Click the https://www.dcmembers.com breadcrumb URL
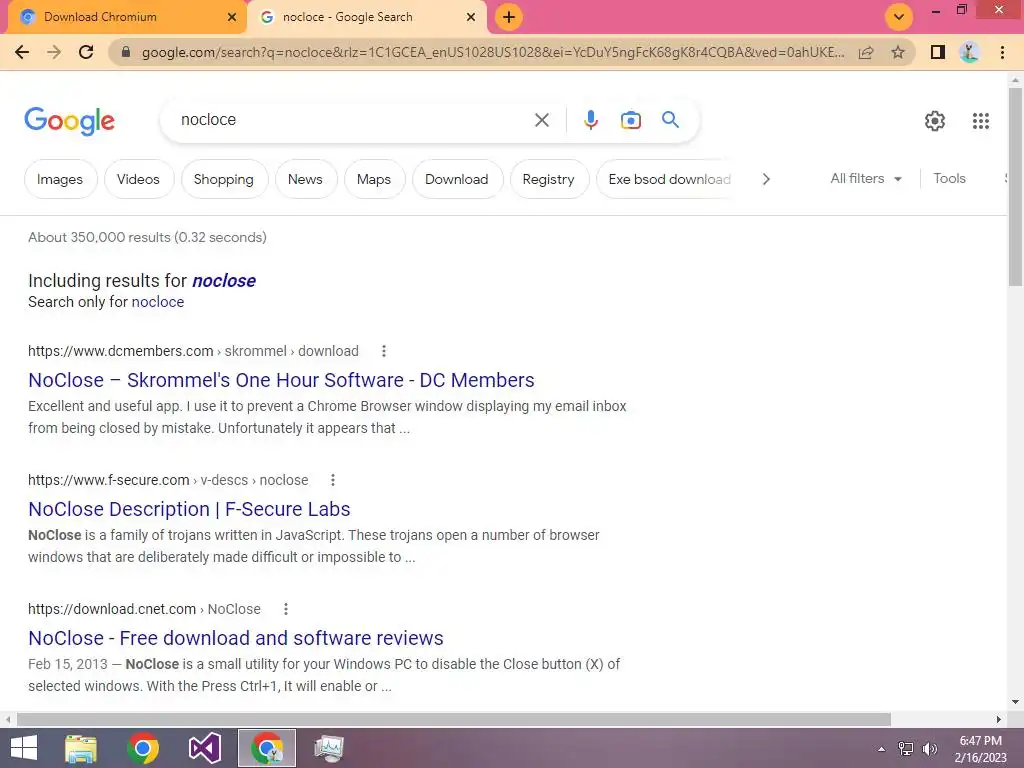The width and height of the screenshot is (1024, 768). tap(121, 351)
